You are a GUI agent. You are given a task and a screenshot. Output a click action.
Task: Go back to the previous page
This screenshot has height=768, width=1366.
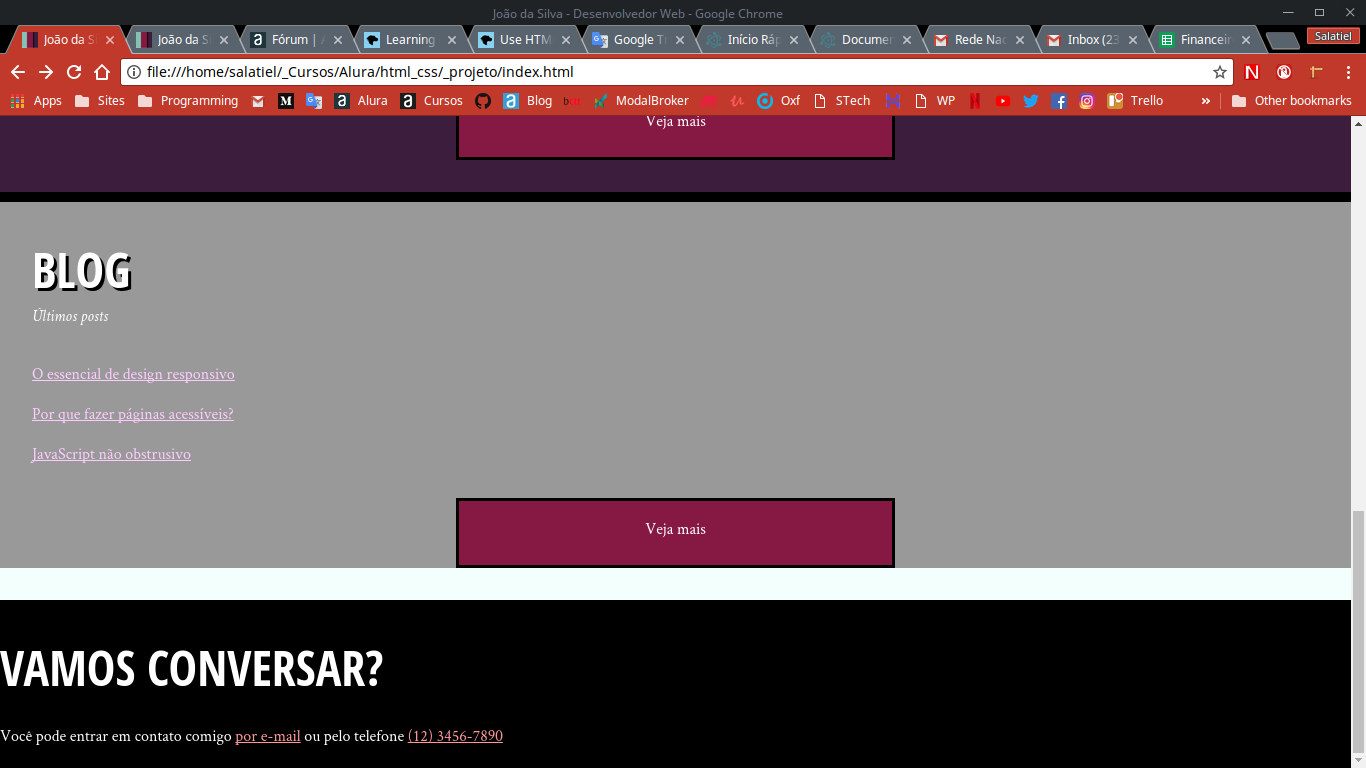[18, 72]
